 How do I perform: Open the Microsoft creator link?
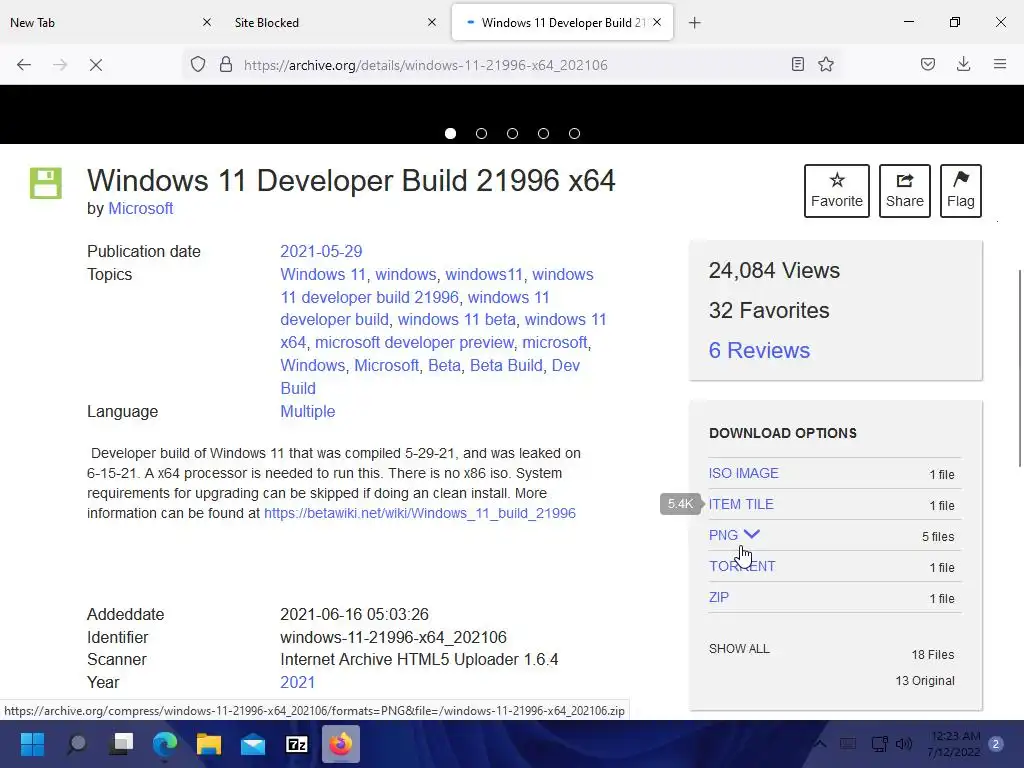(x=140, y=208)
